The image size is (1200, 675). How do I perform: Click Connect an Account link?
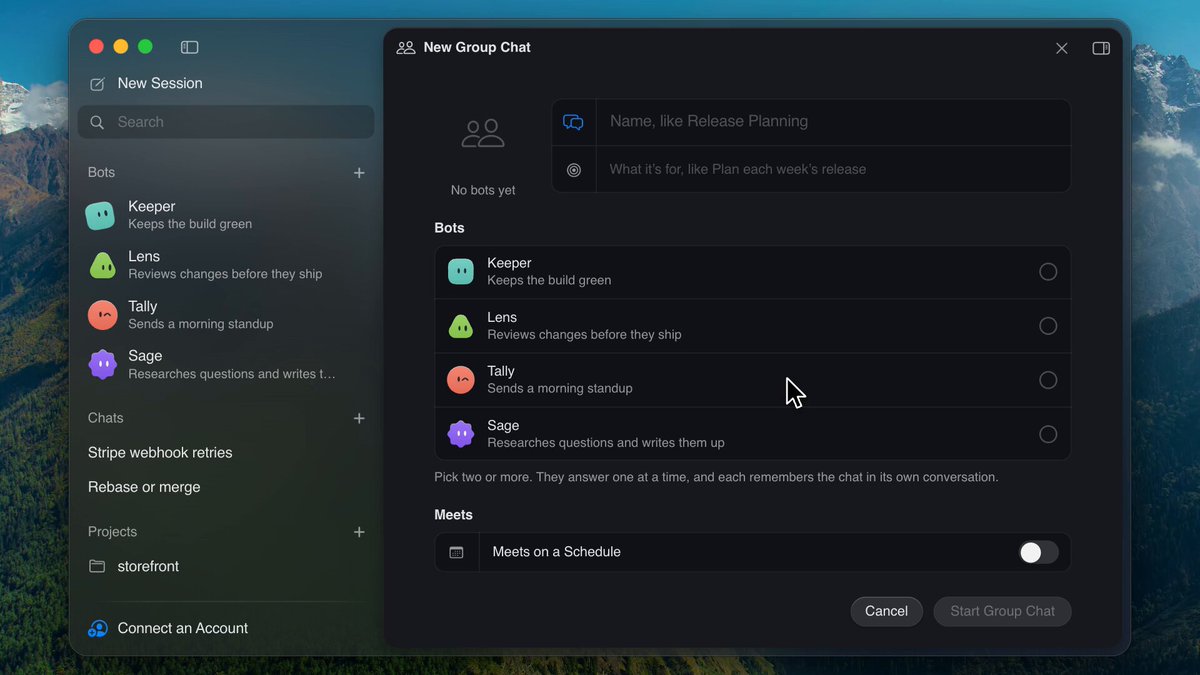(183, 628)
